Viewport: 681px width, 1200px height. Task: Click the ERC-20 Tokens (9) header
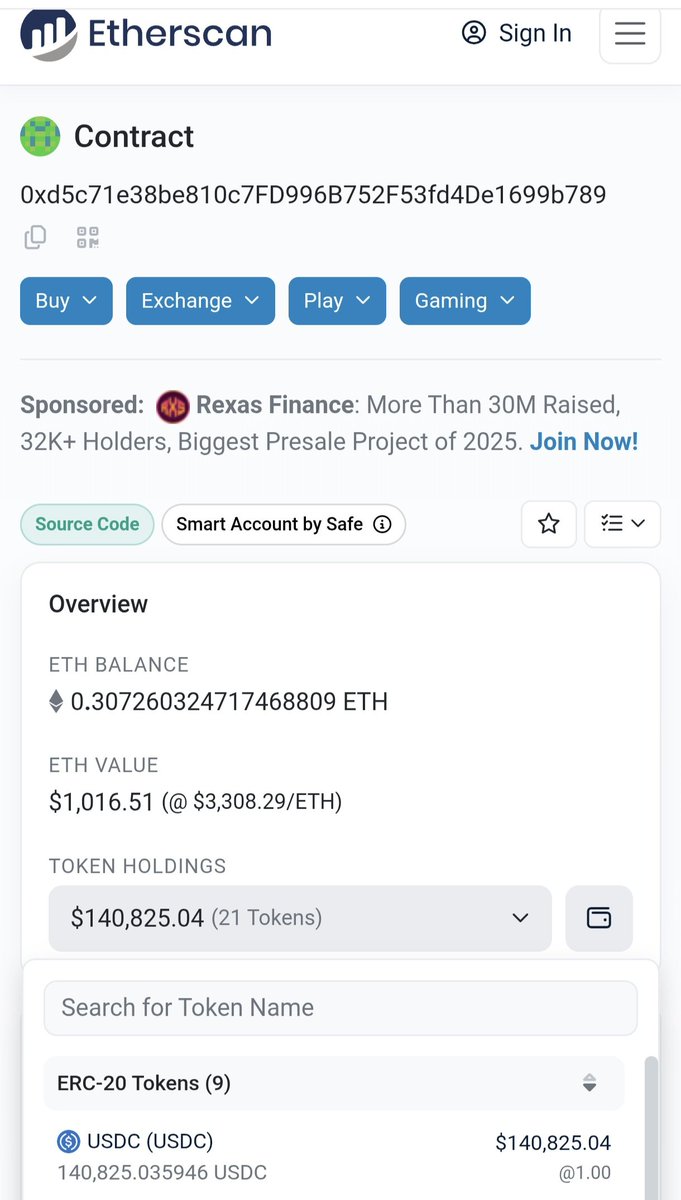pos(334,1083)
